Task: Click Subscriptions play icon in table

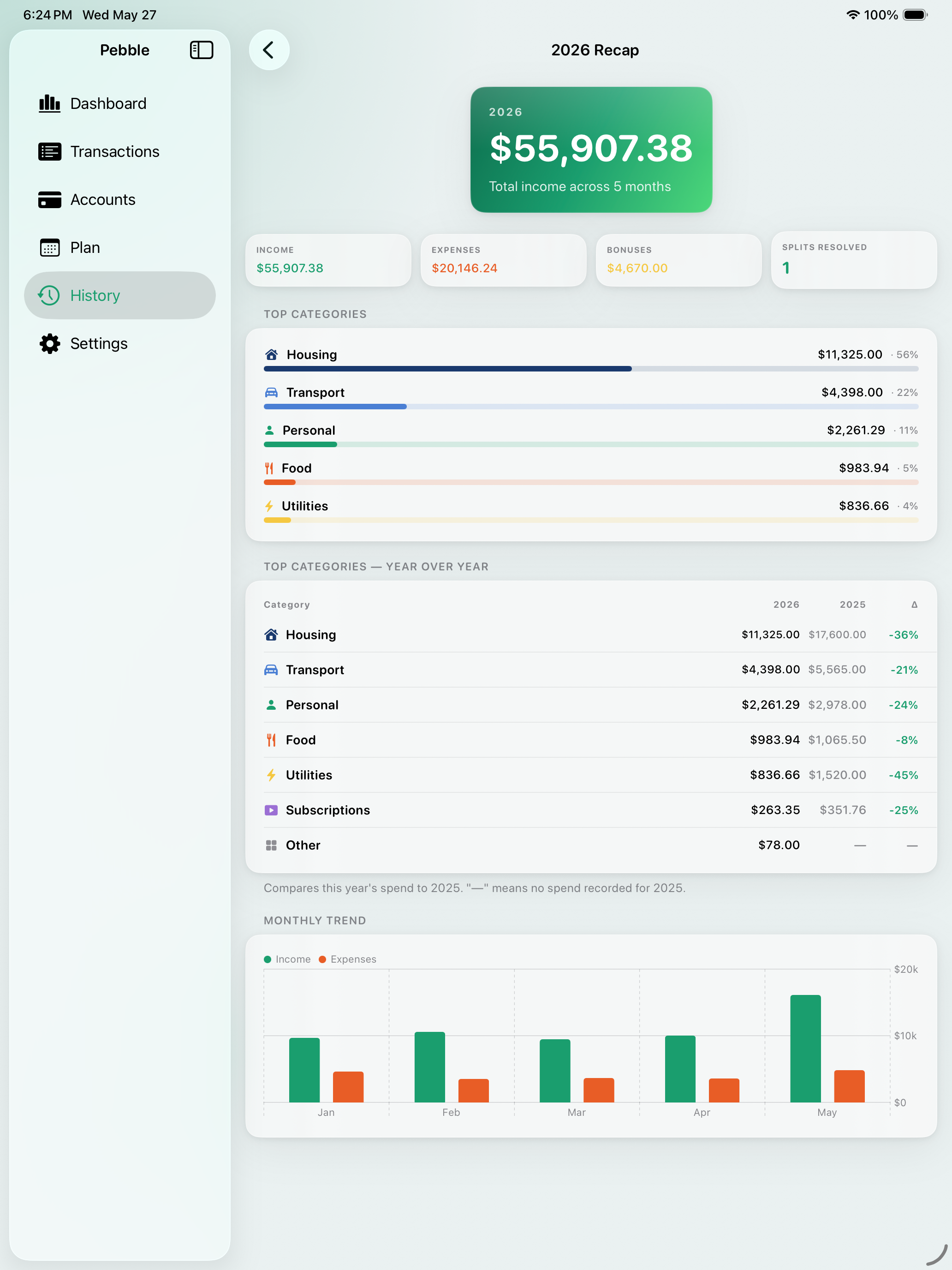Action: click(271, 809)
